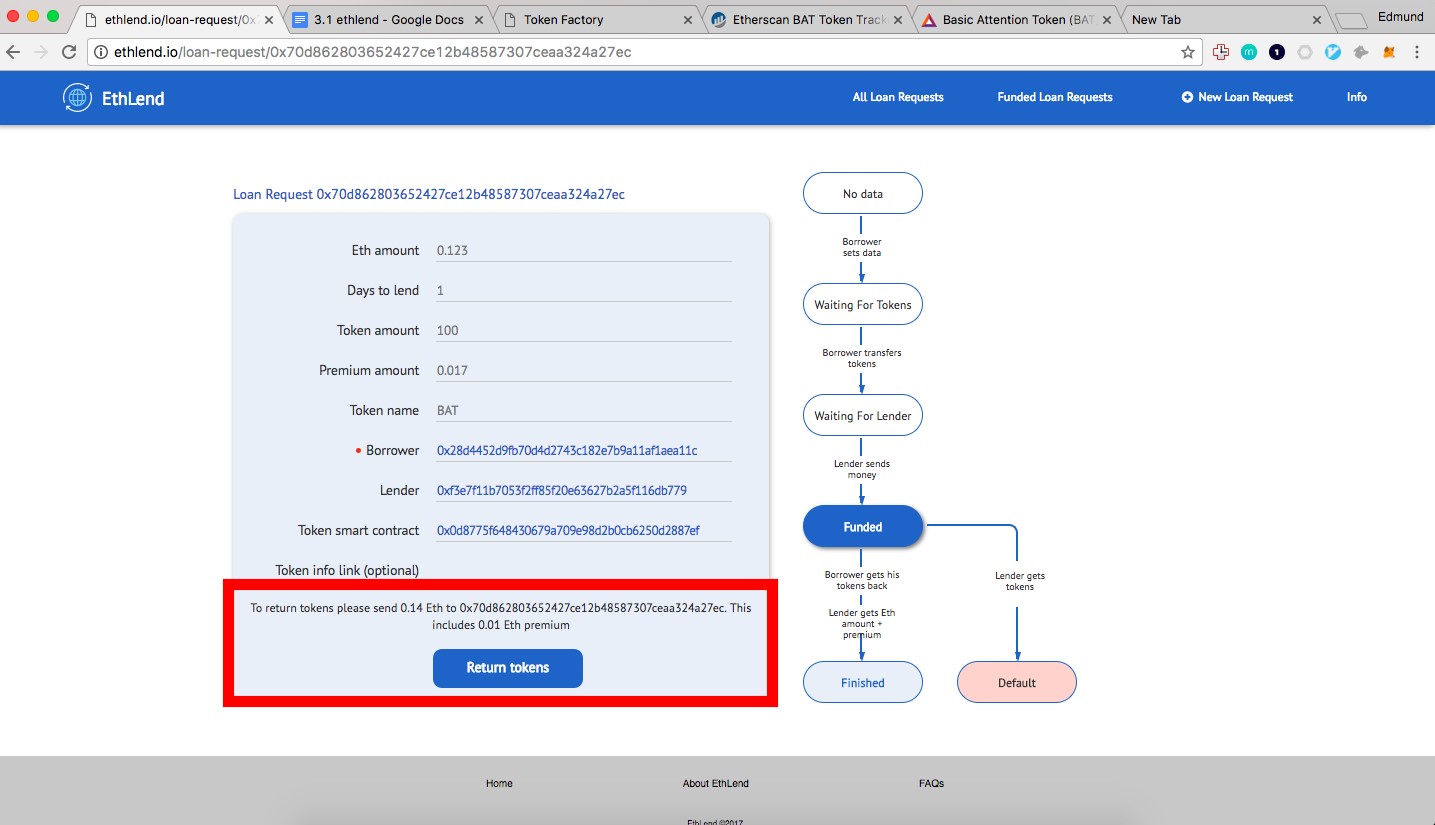Click the Default state node
The height and width of the screenshot is (825, 1435).
coord(1017,683)
